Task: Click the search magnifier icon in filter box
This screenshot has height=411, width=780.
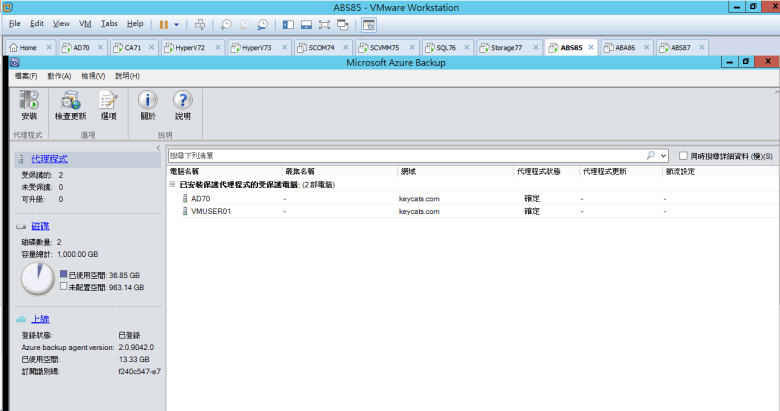Action: pyautogui.click(x=651, y=156)
